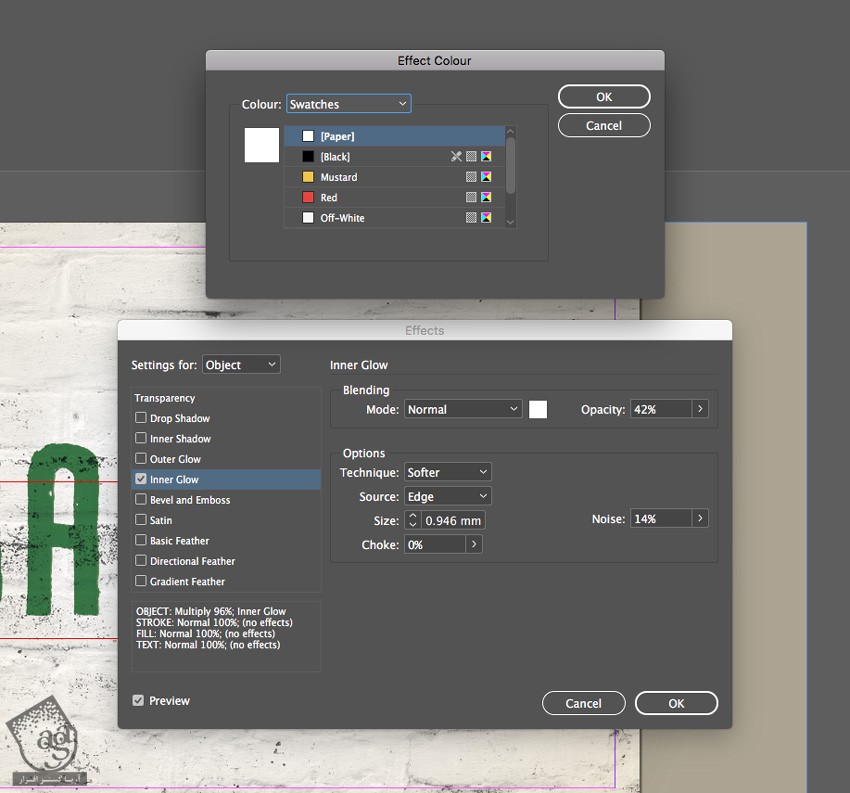Select Transparency in the effects list
This screenshot has height=793, width=850.
[x=165, y=398]
